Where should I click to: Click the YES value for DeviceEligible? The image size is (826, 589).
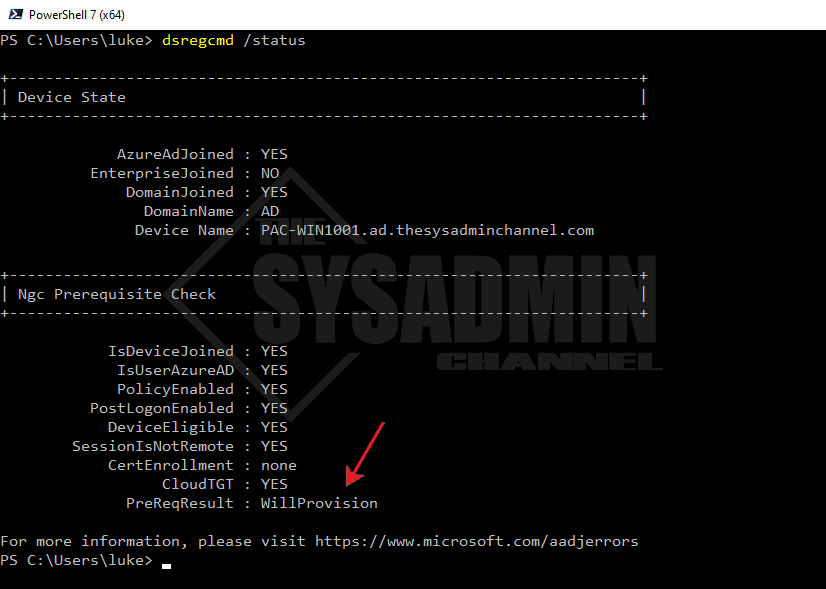pos(274,427)
